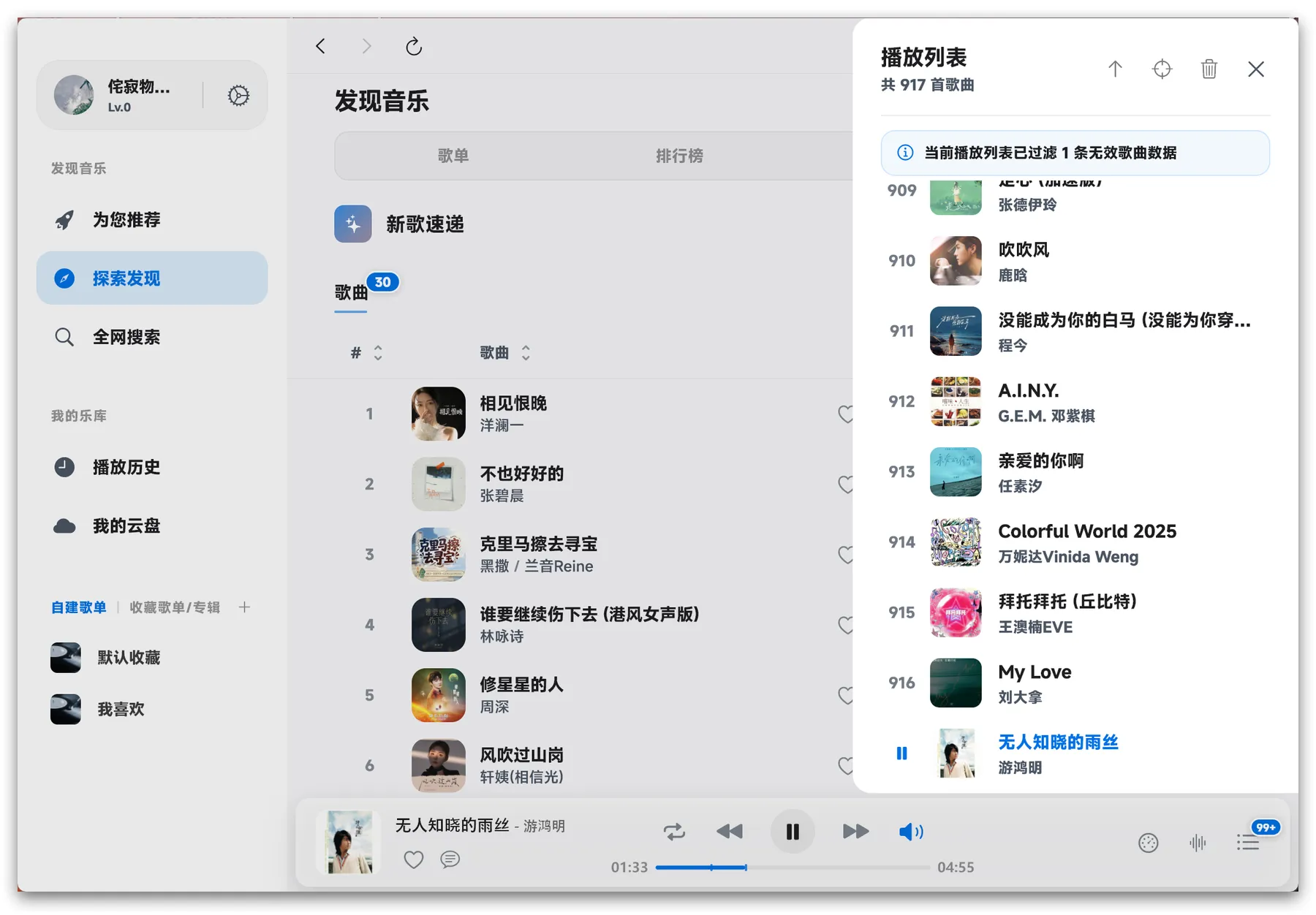
Task: Mute the volume speaker
Action: (910, 832)
